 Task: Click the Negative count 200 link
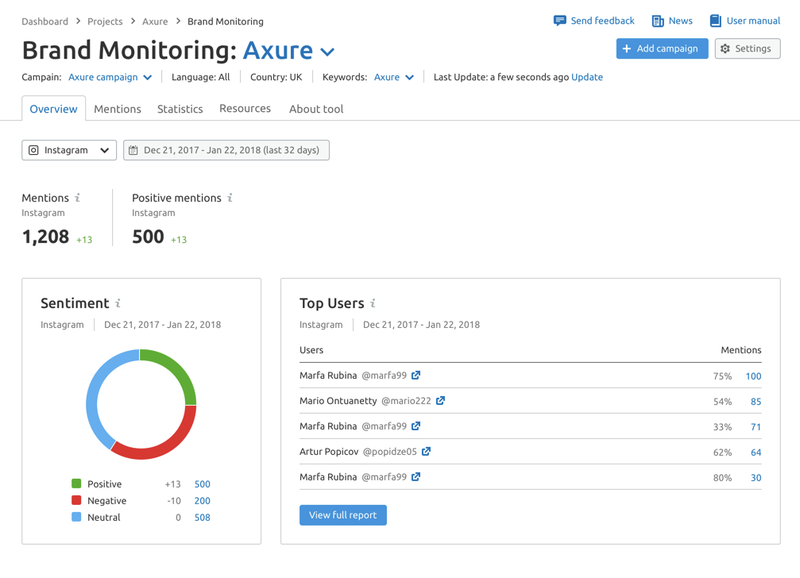click(x=202, y=501)
